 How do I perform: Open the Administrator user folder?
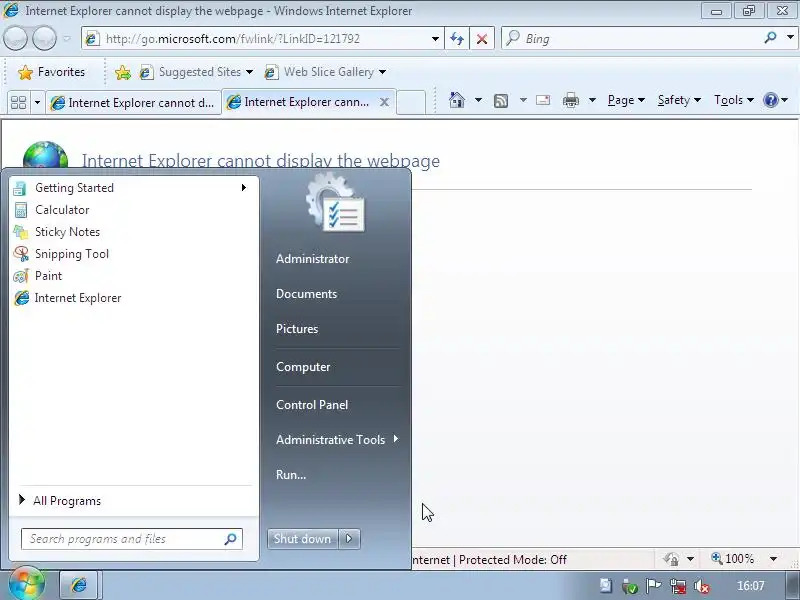312,259
